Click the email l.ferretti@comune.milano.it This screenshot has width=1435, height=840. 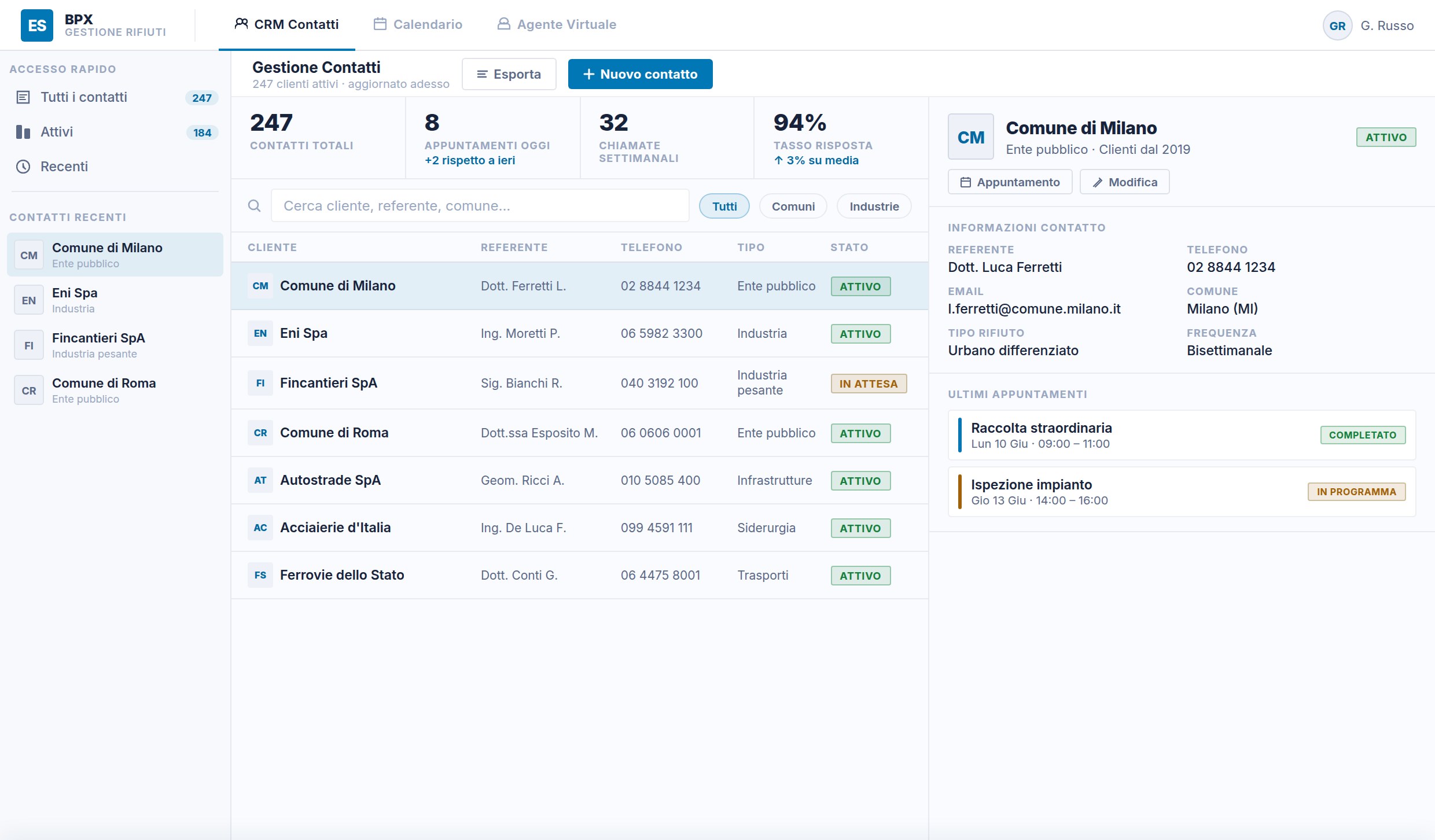coord(1034,309)
